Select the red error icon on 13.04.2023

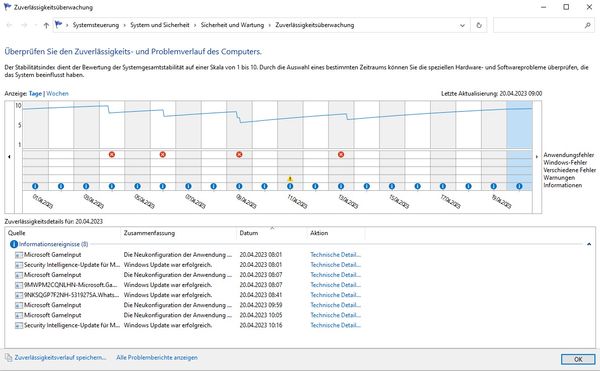pyautogui.click(x=341, y=155)
